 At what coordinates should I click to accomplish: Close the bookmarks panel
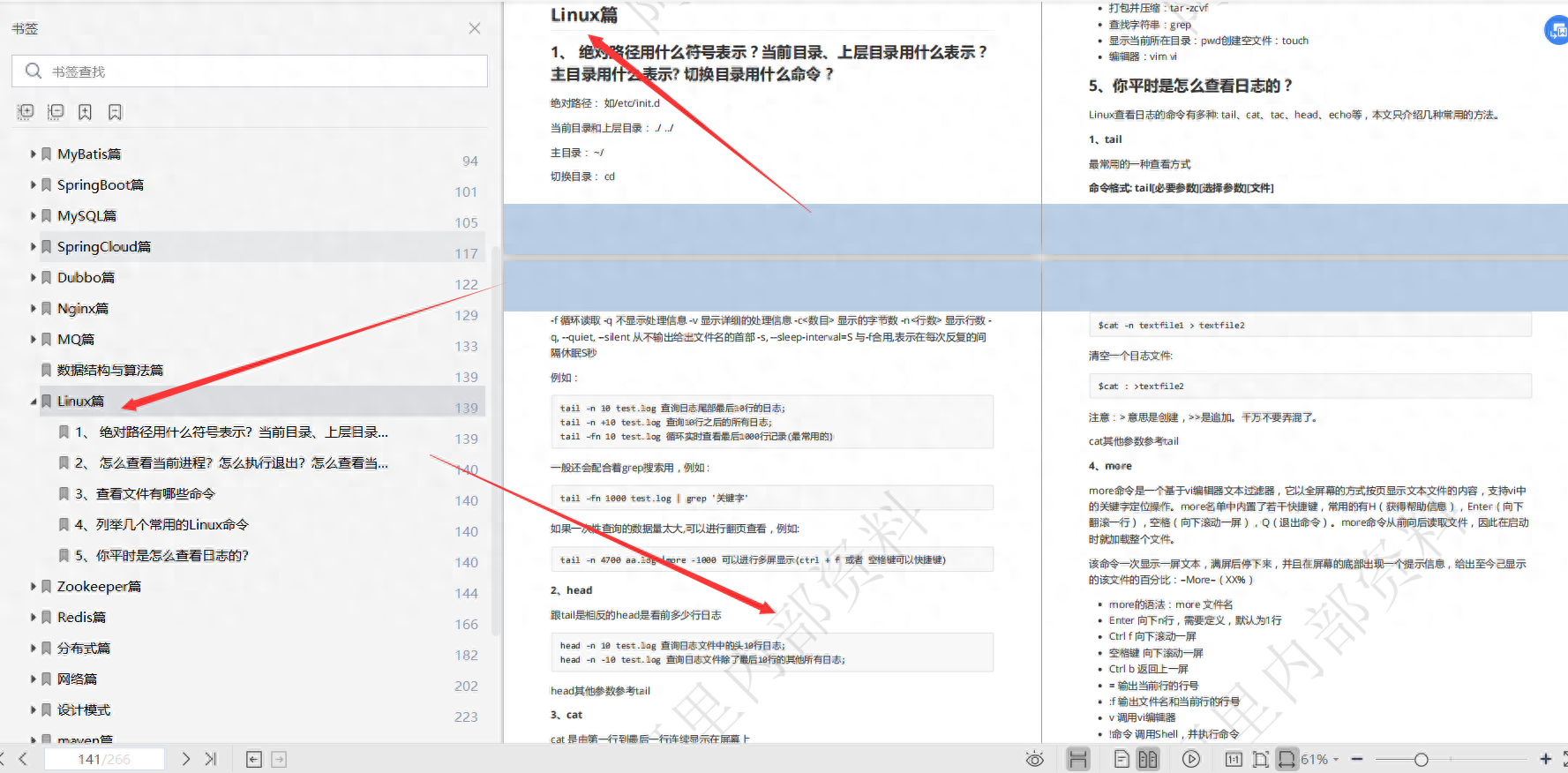475,28
